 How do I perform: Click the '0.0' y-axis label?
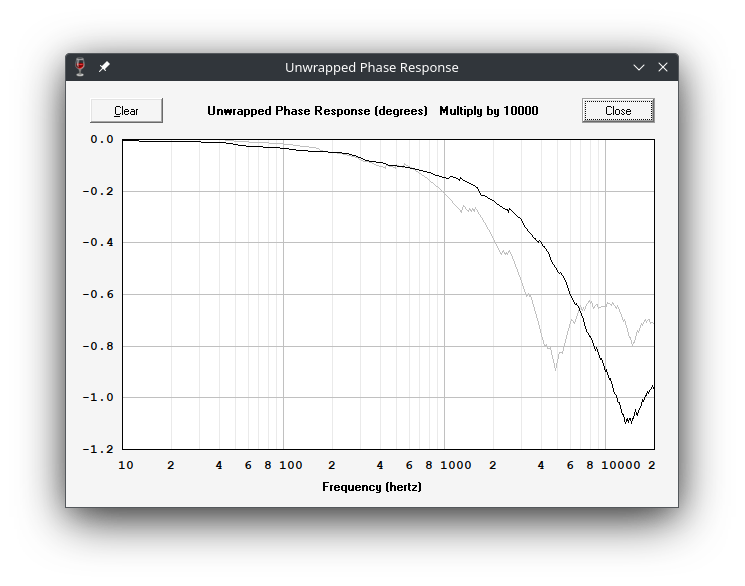click(102, 139)
